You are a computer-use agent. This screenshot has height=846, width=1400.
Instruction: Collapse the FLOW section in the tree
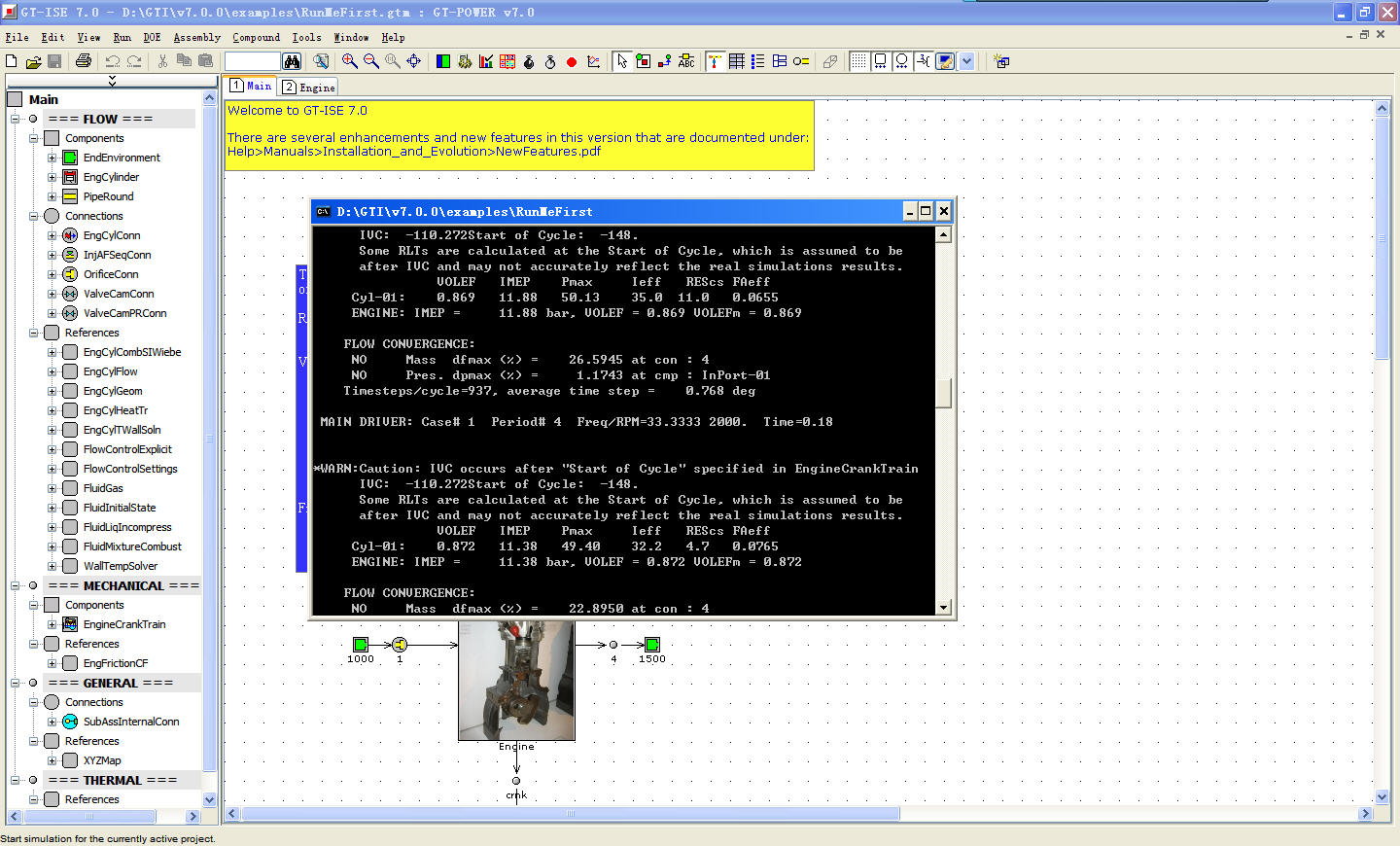tap(15, 119)
